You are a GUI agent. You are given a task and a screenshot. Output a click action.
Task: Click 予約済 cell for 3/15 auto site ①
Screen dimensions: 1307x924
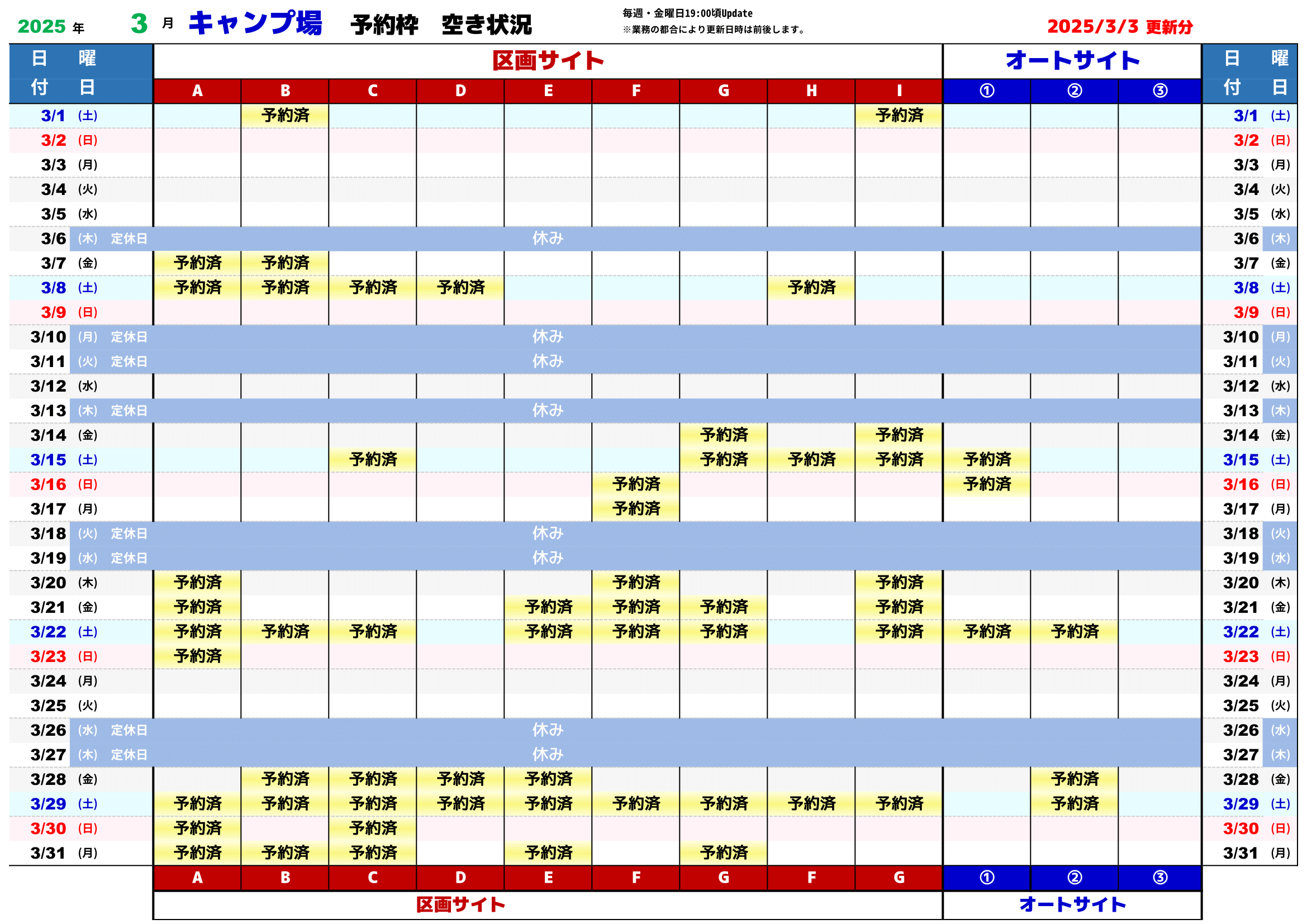(987, 460)
